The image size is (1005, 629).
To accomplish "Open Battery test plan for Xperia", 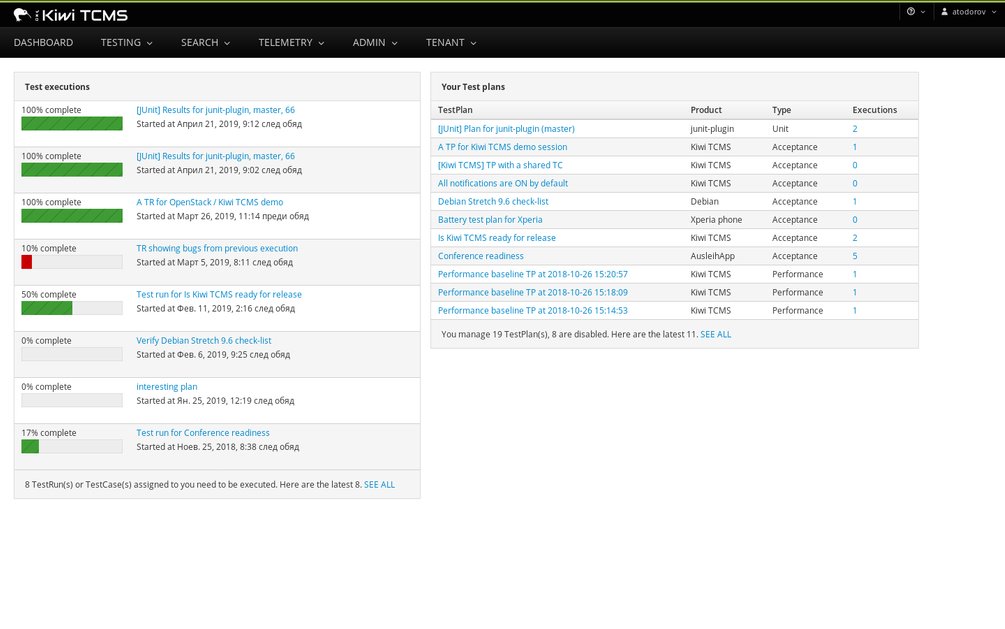I will coord(490,219).
